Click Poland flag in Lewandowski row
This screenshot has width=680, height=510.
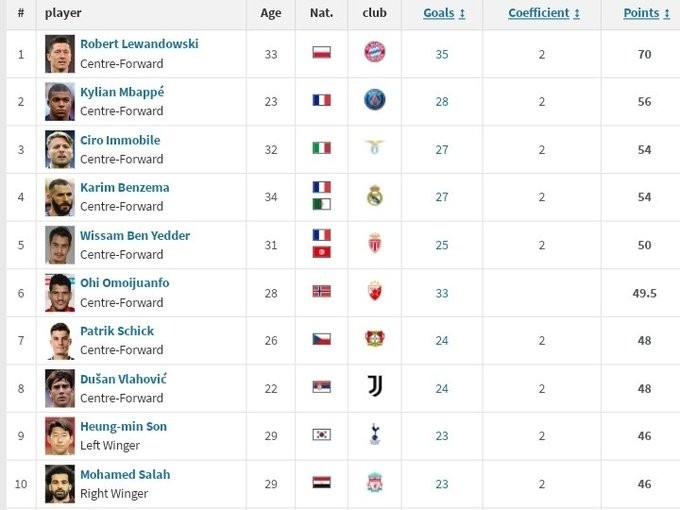click(322, 52)
